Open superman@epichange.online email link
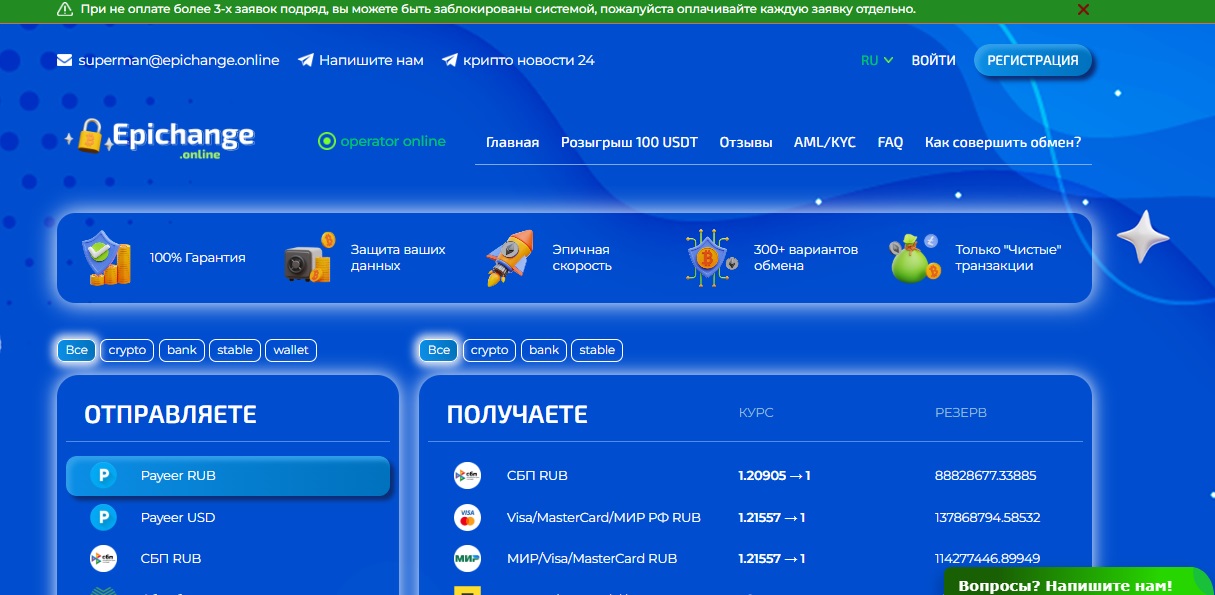The width and height of the screenshot is (1215, 595). pyautogui.click(x=178, y=60)
